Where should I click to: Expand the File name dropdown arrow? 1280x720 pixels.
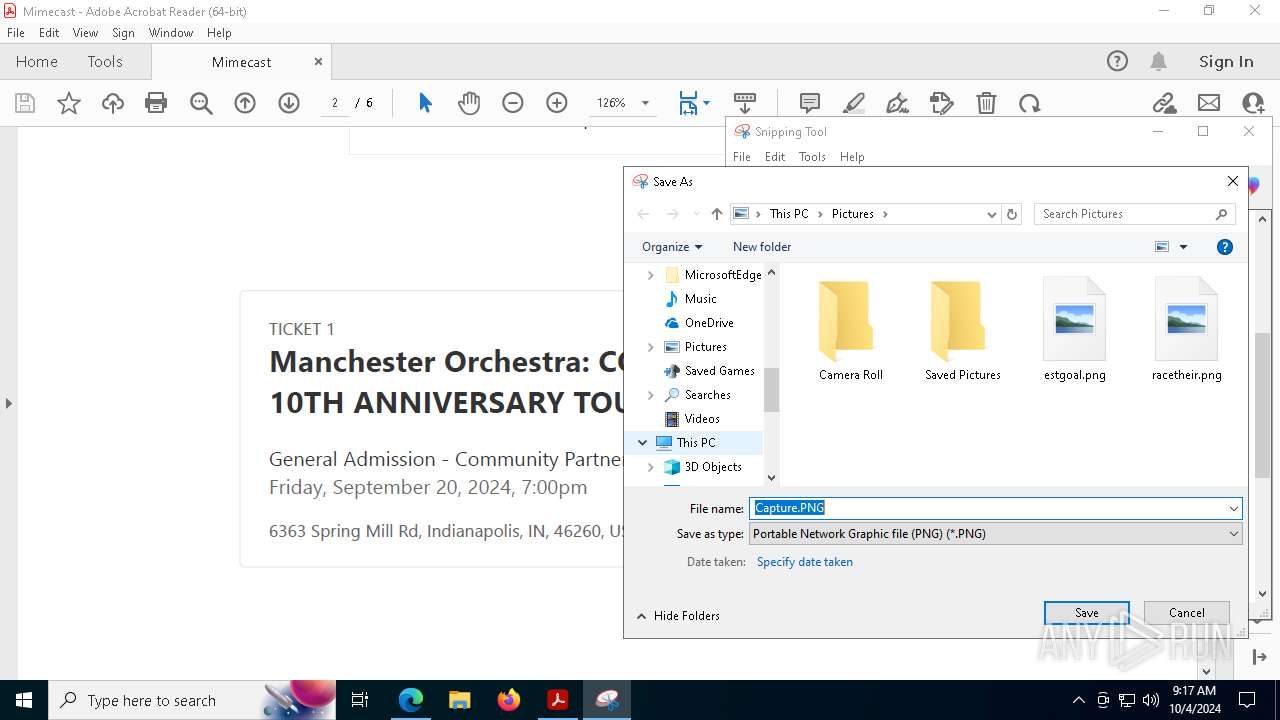[1234, 508]
